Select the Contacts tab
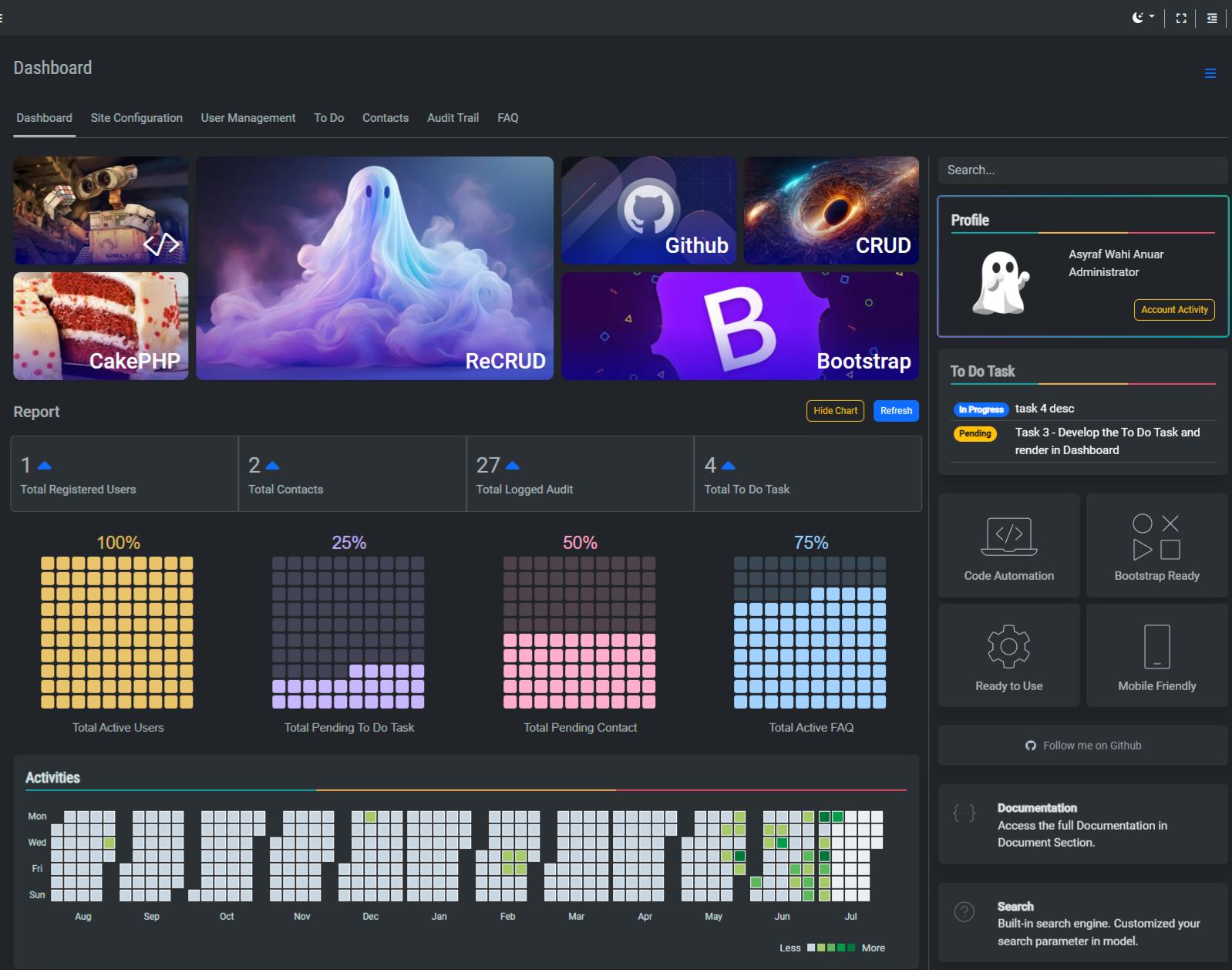1232x970 pixels. 385,118
